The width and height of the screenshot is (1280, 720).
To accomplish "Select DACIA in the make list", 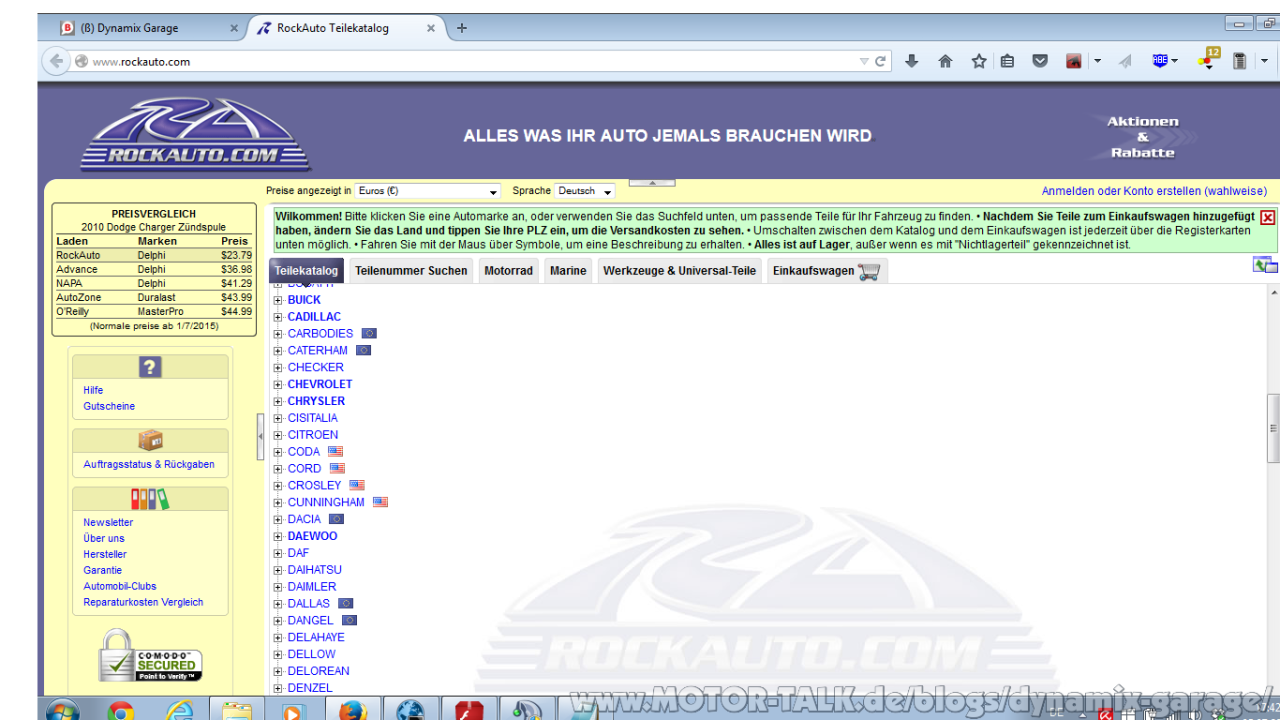I will click(304, 519).
